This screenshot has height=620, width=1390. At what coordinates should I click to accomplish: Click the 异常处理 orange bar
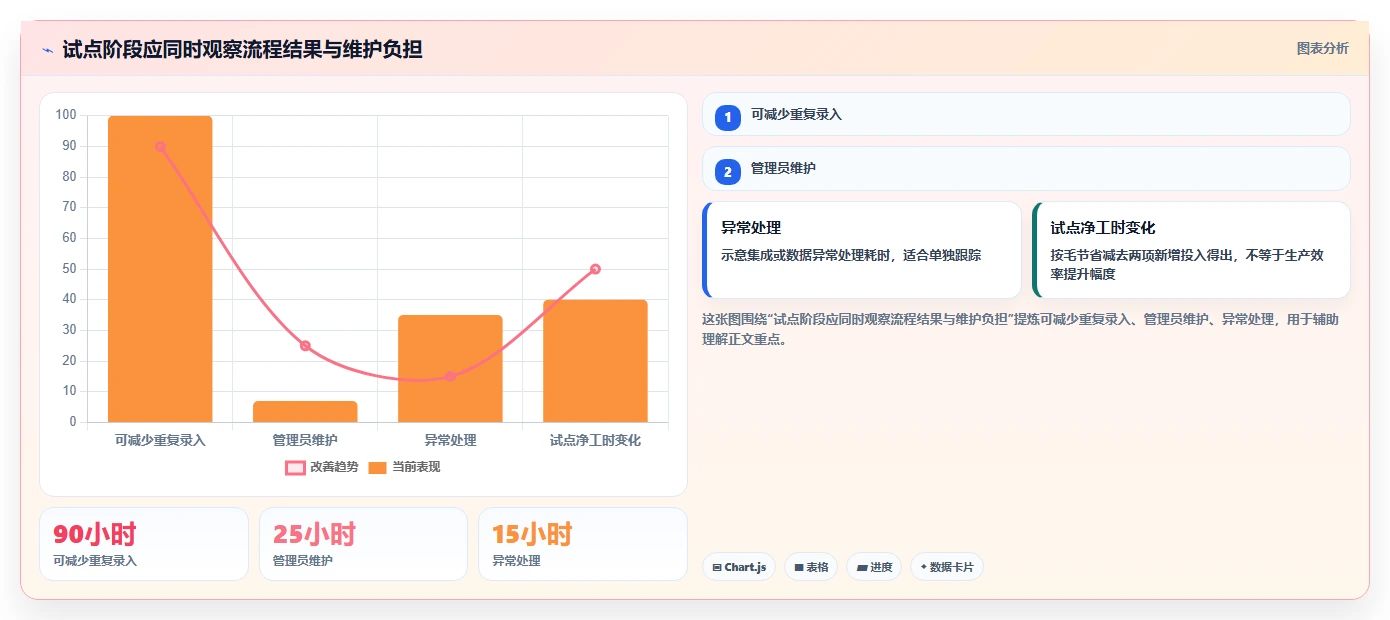[450, 369]
